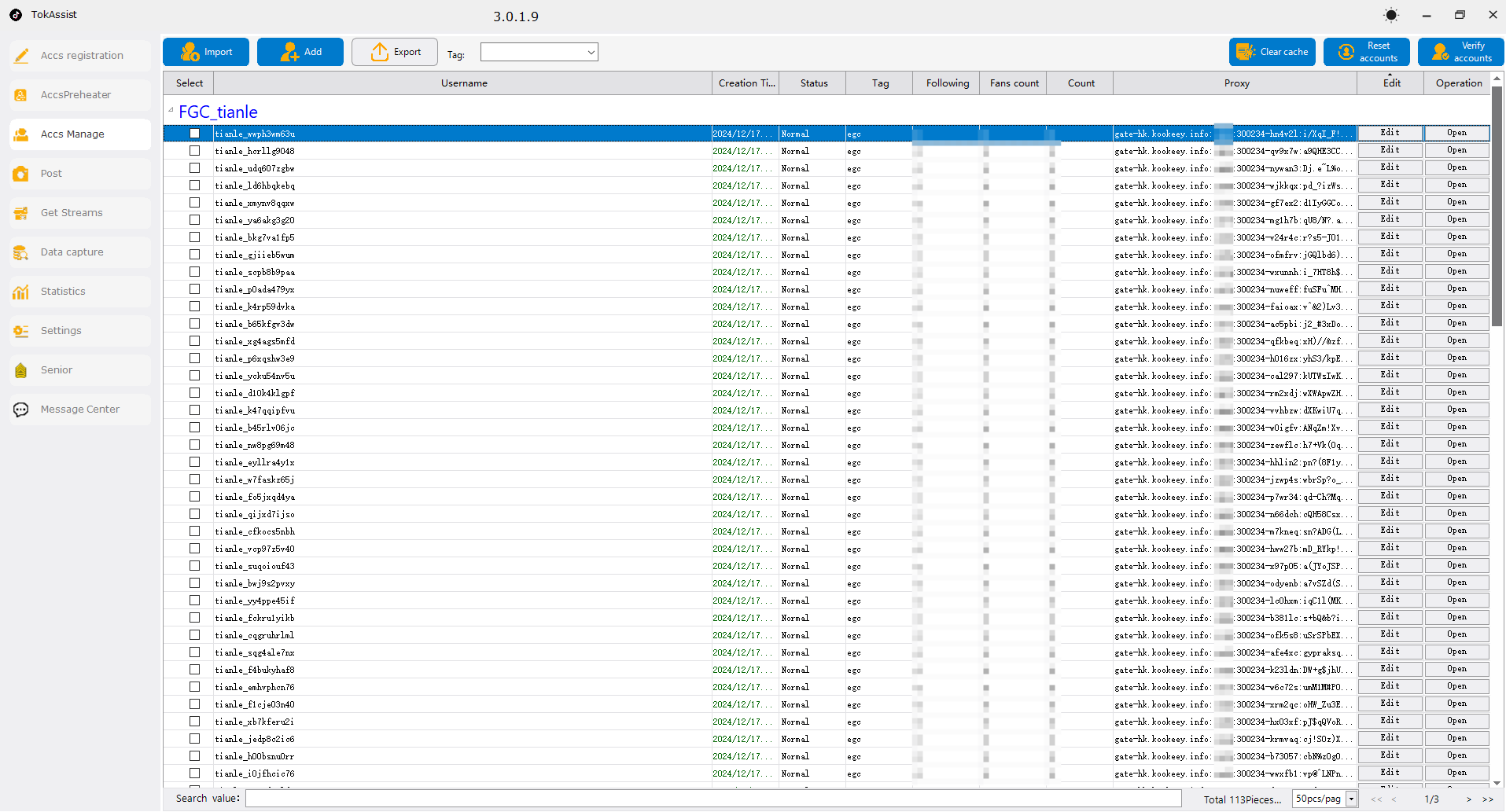Open the Get Streams icon
This screenshot has width=1506, height=812.
[21, 213]
